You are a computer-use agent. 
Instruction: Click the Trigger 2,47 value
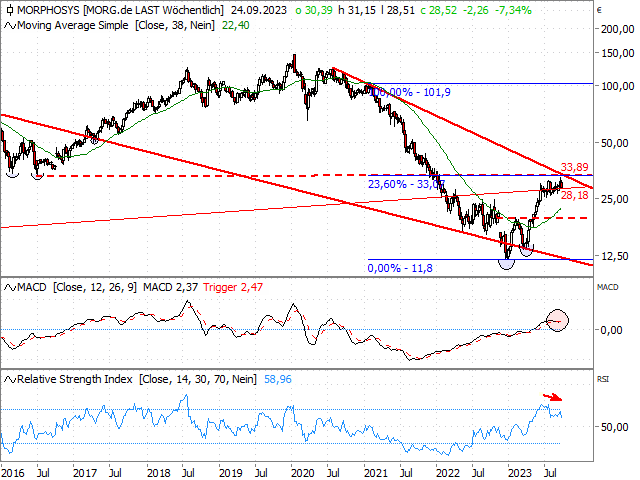233,287
